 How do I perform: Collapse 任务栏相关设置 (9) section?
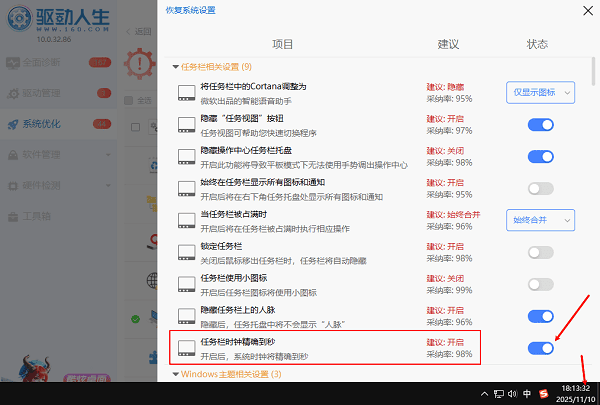click(x=176, y=67)
